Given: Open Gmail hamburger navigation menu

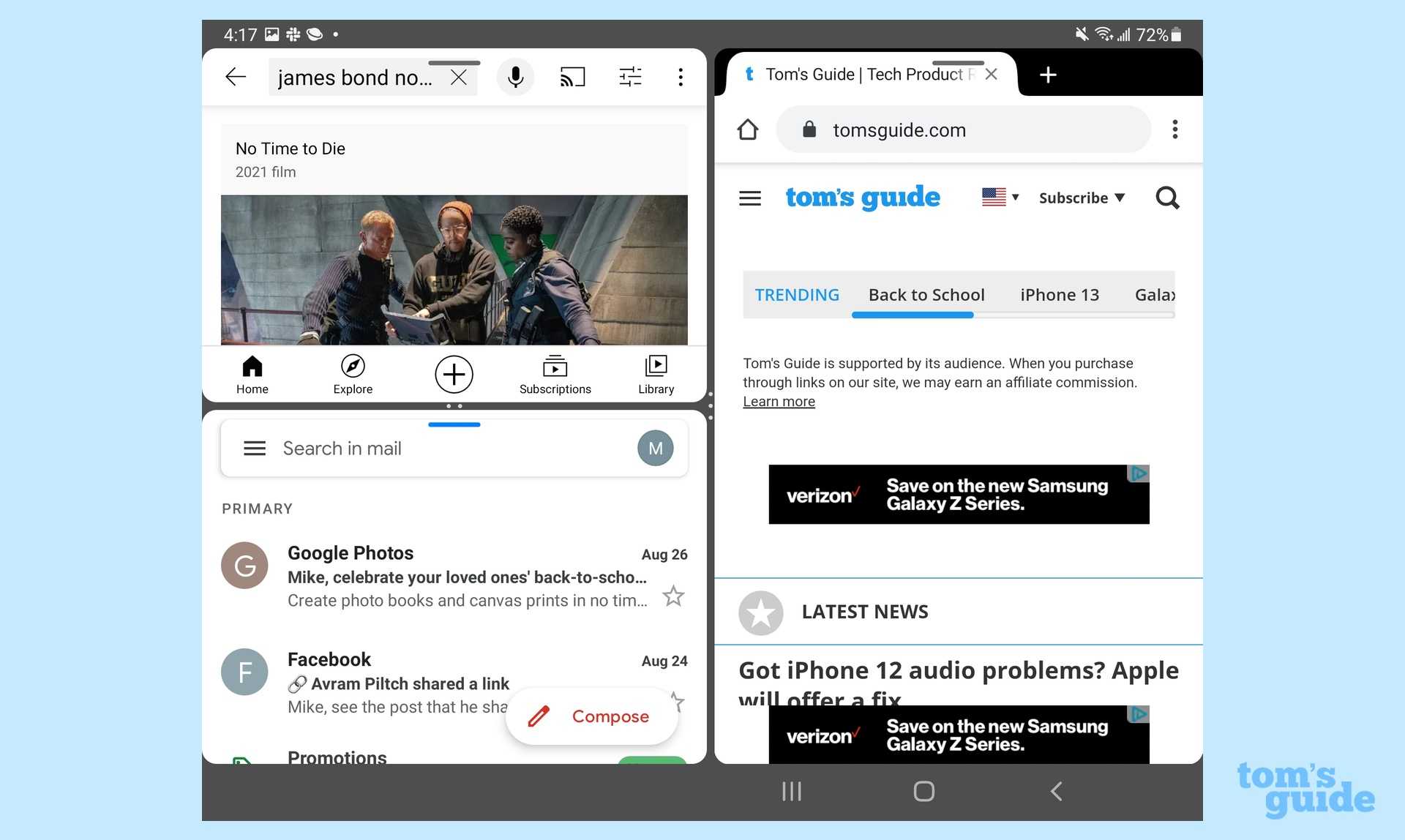Looking at the screenshot, I should point(254,448).
